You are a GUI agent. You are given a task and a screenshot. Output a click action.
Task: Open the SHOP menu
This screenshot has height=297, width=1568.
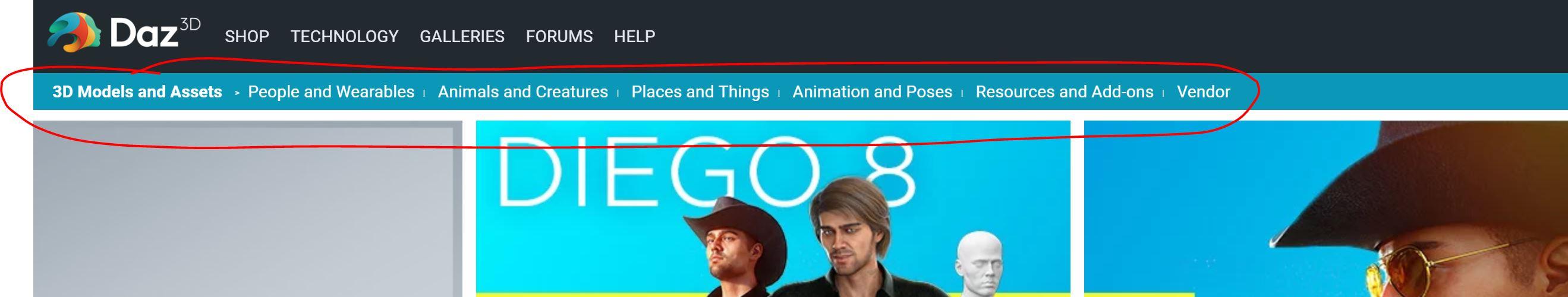pos(247,36)
